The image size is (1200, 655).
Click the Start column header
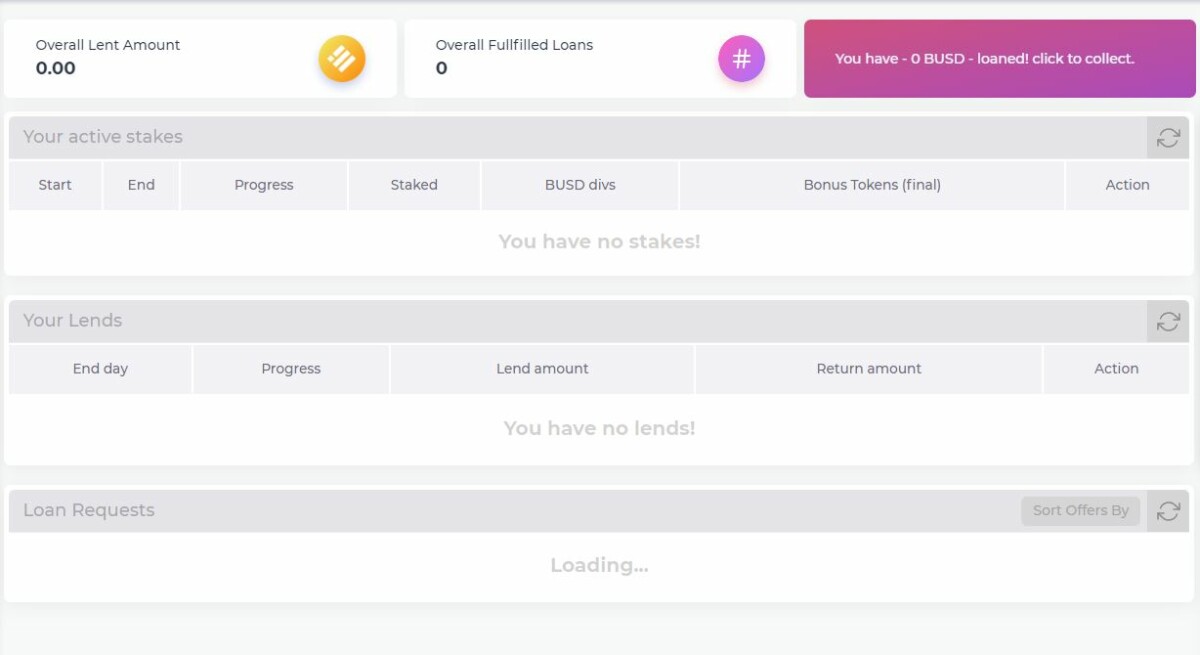coord(55,185)
